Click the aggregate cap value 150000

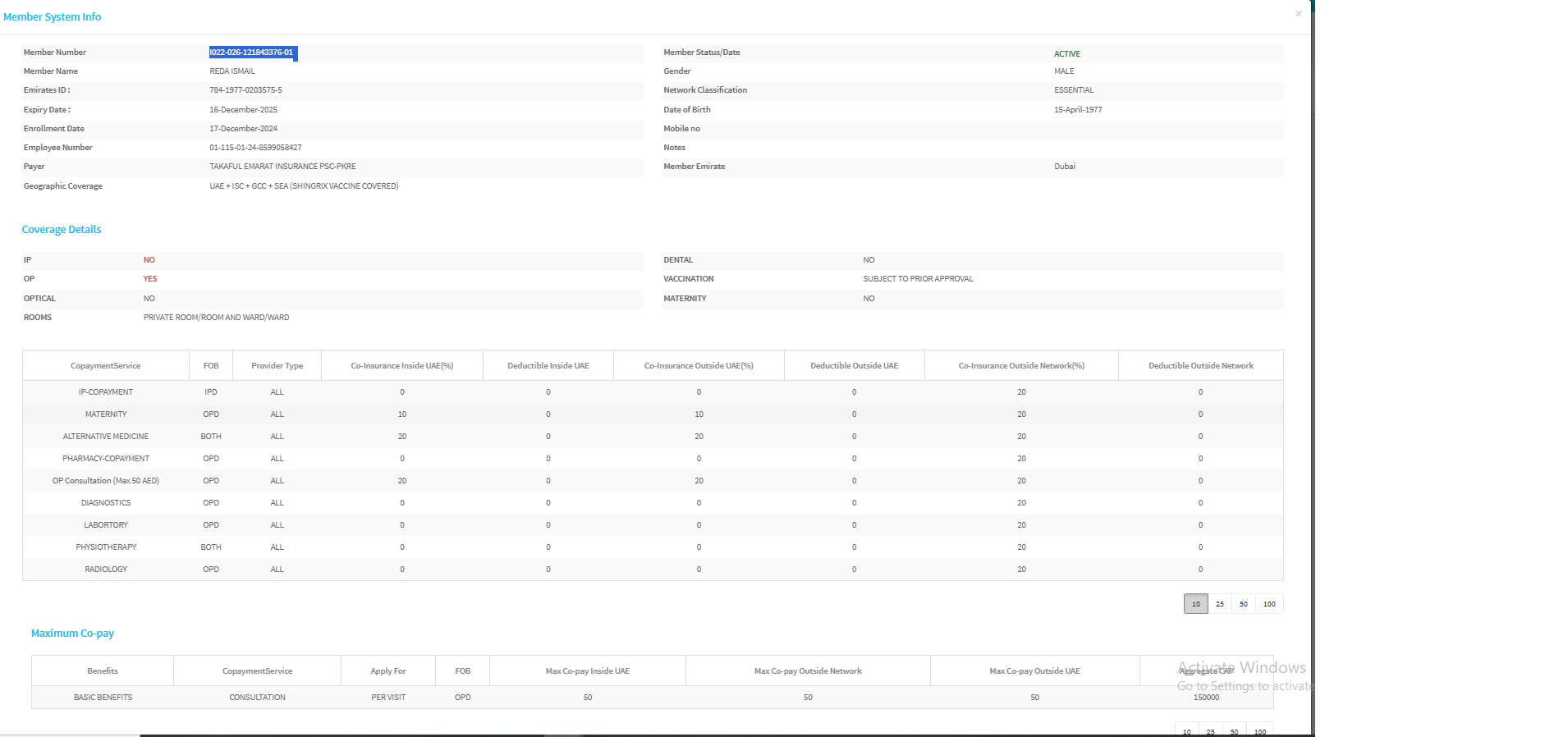coord(1206,698)
